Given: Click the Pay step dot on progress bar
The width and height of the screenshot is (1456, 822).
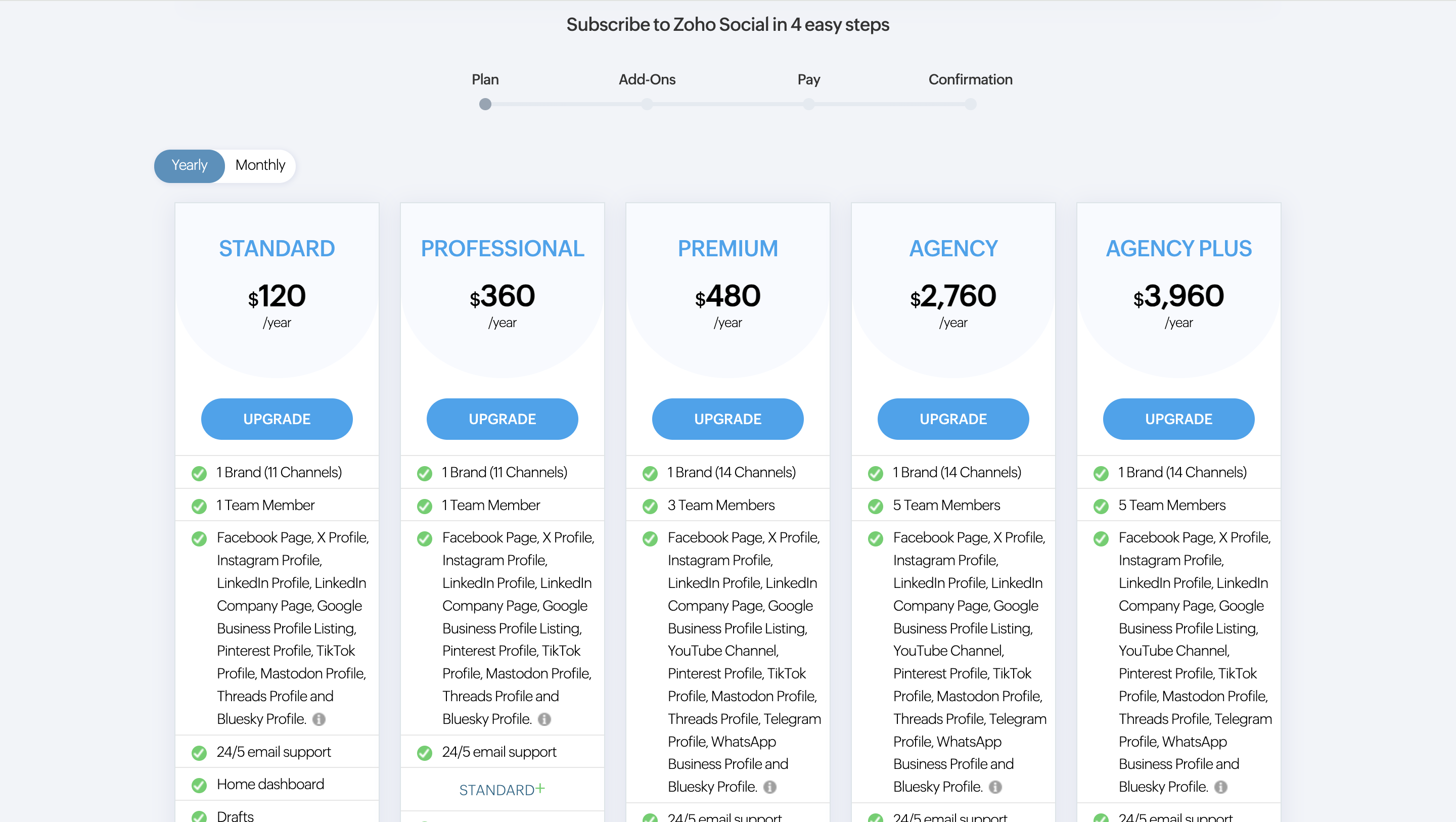Looking at the screenshot, I should click(x=809, y=104).
